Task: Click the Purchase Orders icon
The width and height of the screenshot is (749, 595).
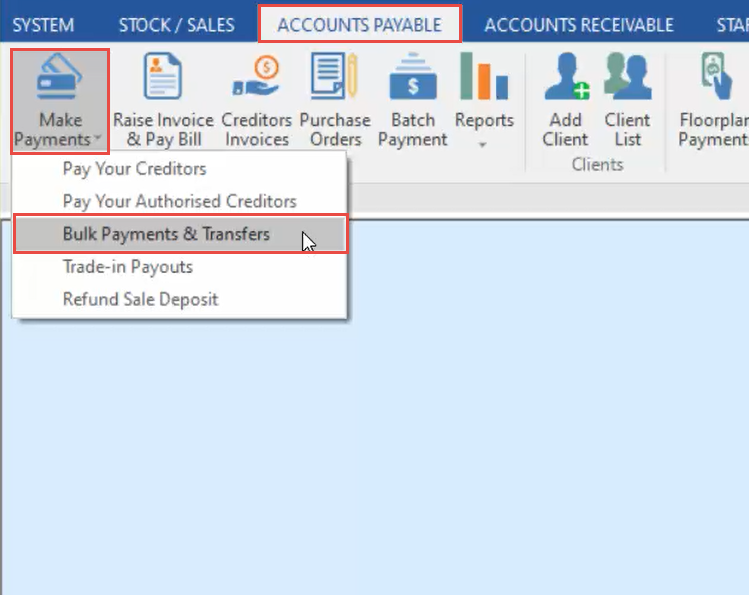Action: (335, 80)
